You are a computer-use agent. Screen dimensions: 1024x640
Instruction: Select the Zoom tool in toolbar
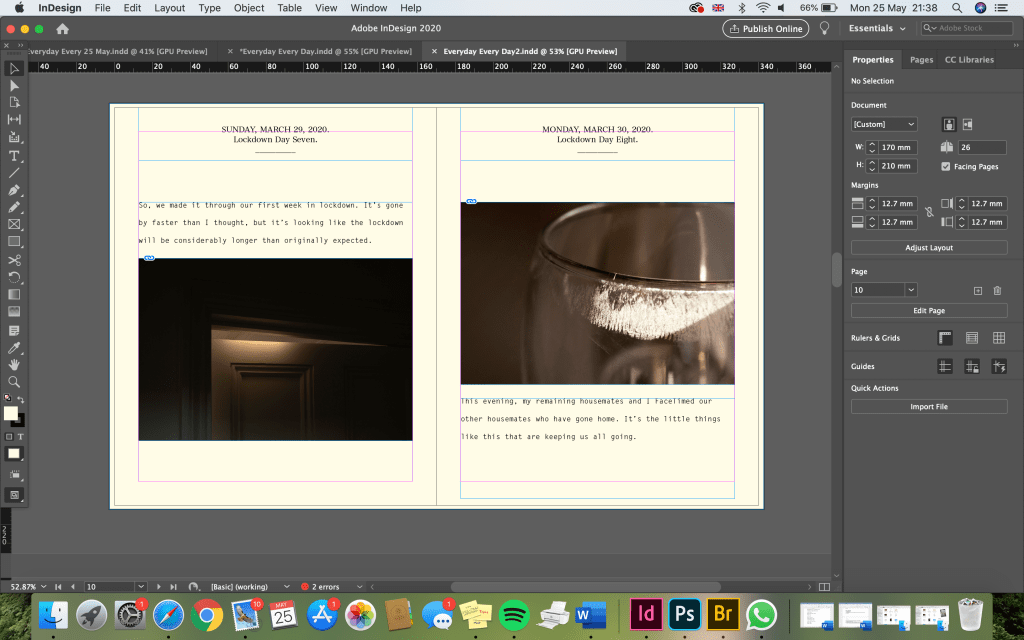point(14,381)
